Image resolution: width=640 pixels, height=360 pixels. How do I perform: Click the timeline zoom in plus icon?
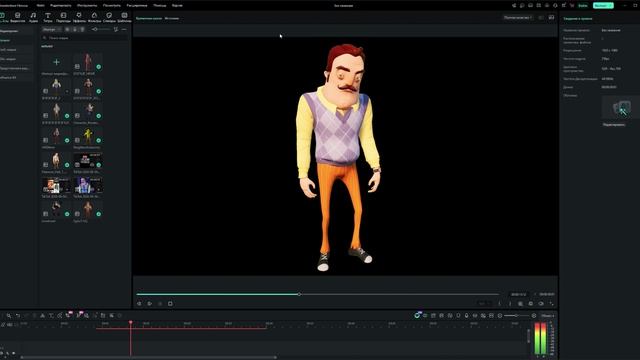[x=533, y=316]
